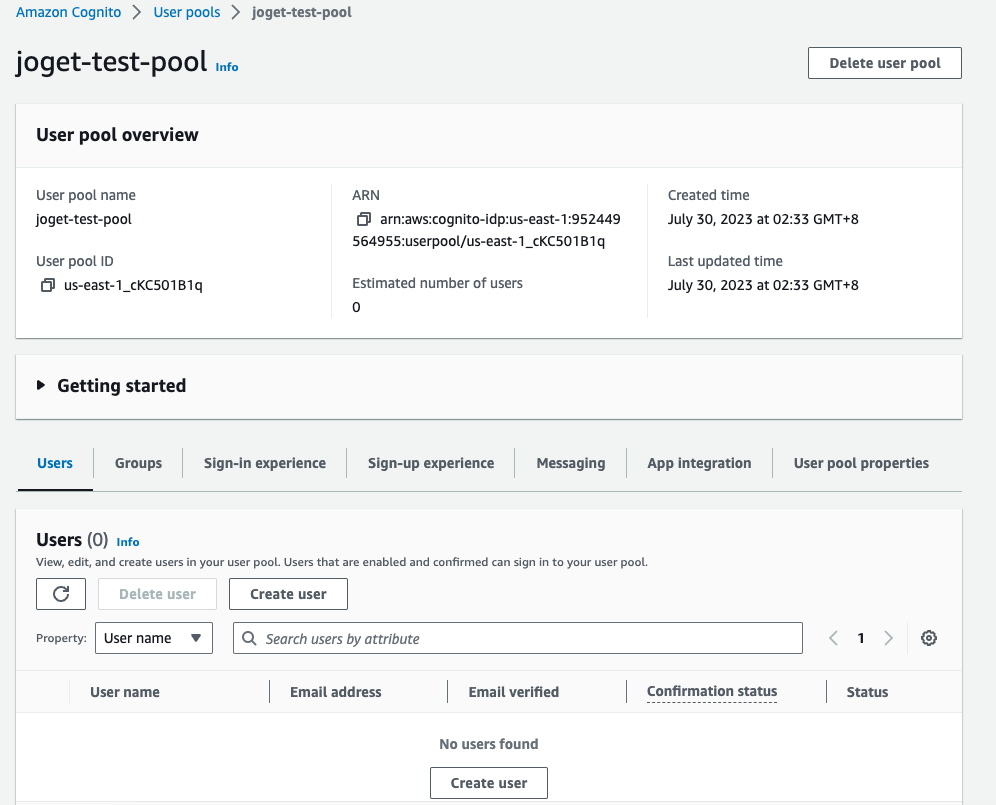Select the user pool ID text us-east-1_cKC501B1q

pos(133,285)
